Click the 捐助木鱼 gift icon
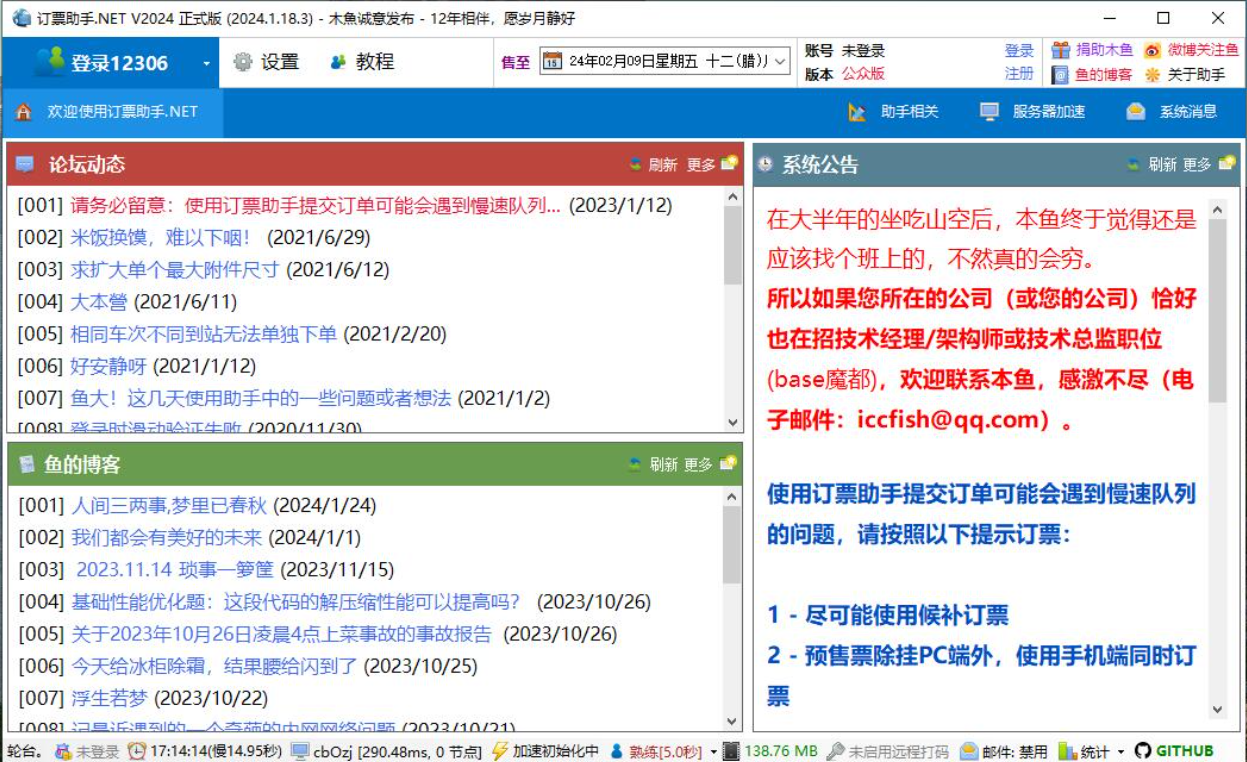The width and height of the screenshot is (1247, 762). [x=1061, y=50]
